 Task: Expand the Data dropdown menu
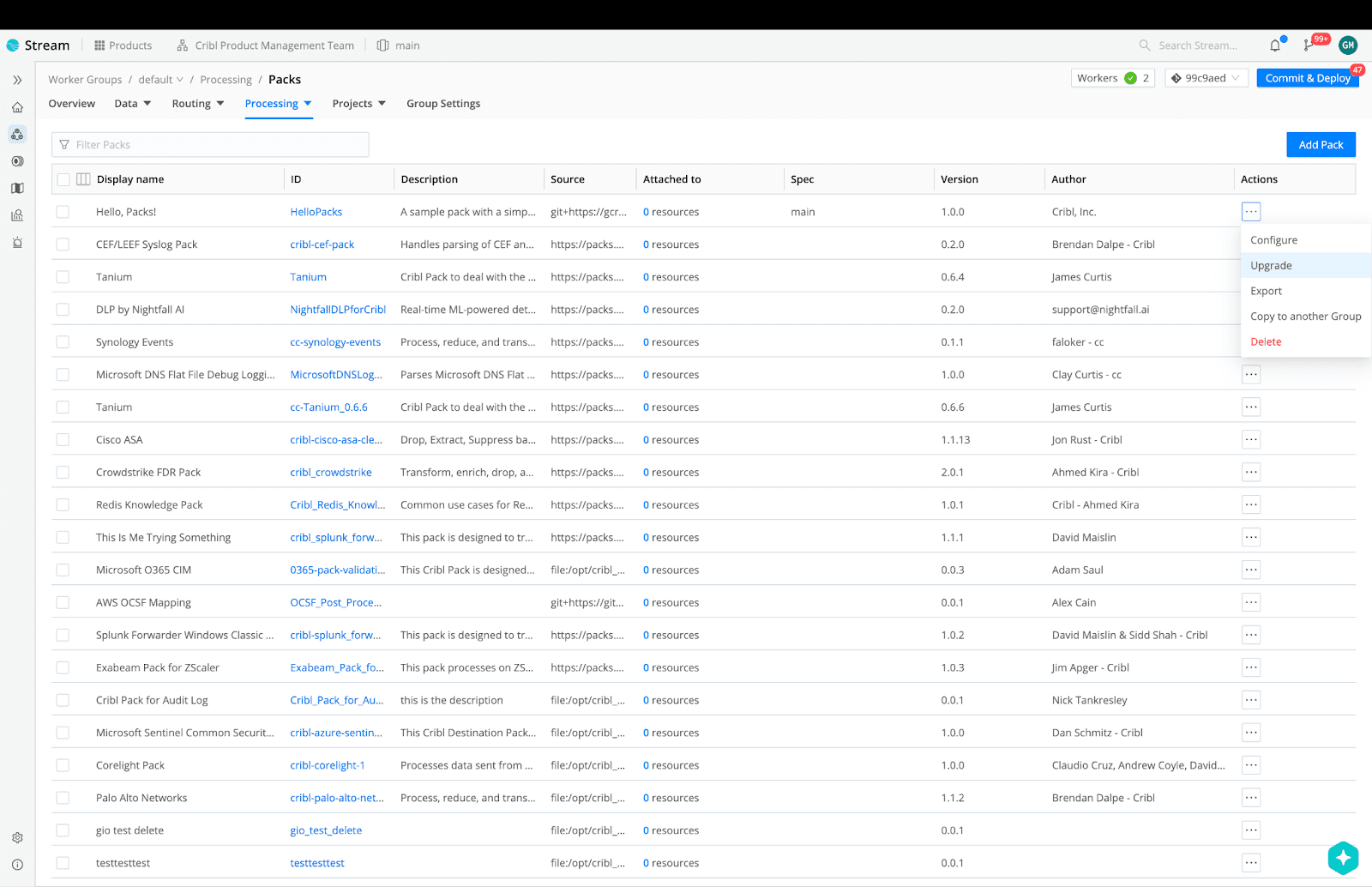point(132,104)
